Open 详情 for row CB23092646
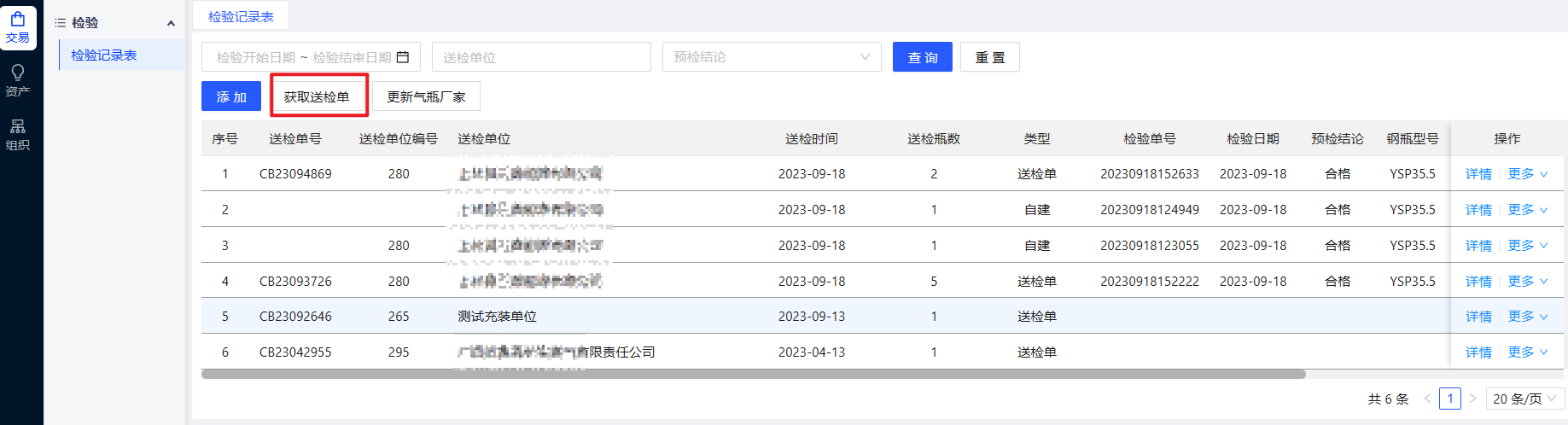The width and height of the screenshot is (1568, 425). (x=1478, y=317)
